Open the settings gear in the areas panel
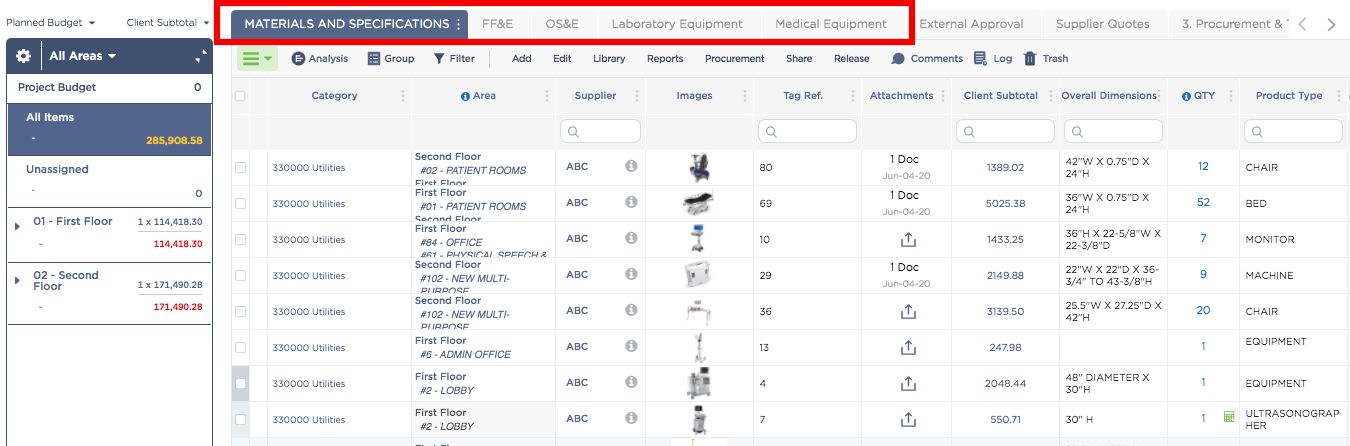Screen dimensions: 1350x446 click(24, 57)
